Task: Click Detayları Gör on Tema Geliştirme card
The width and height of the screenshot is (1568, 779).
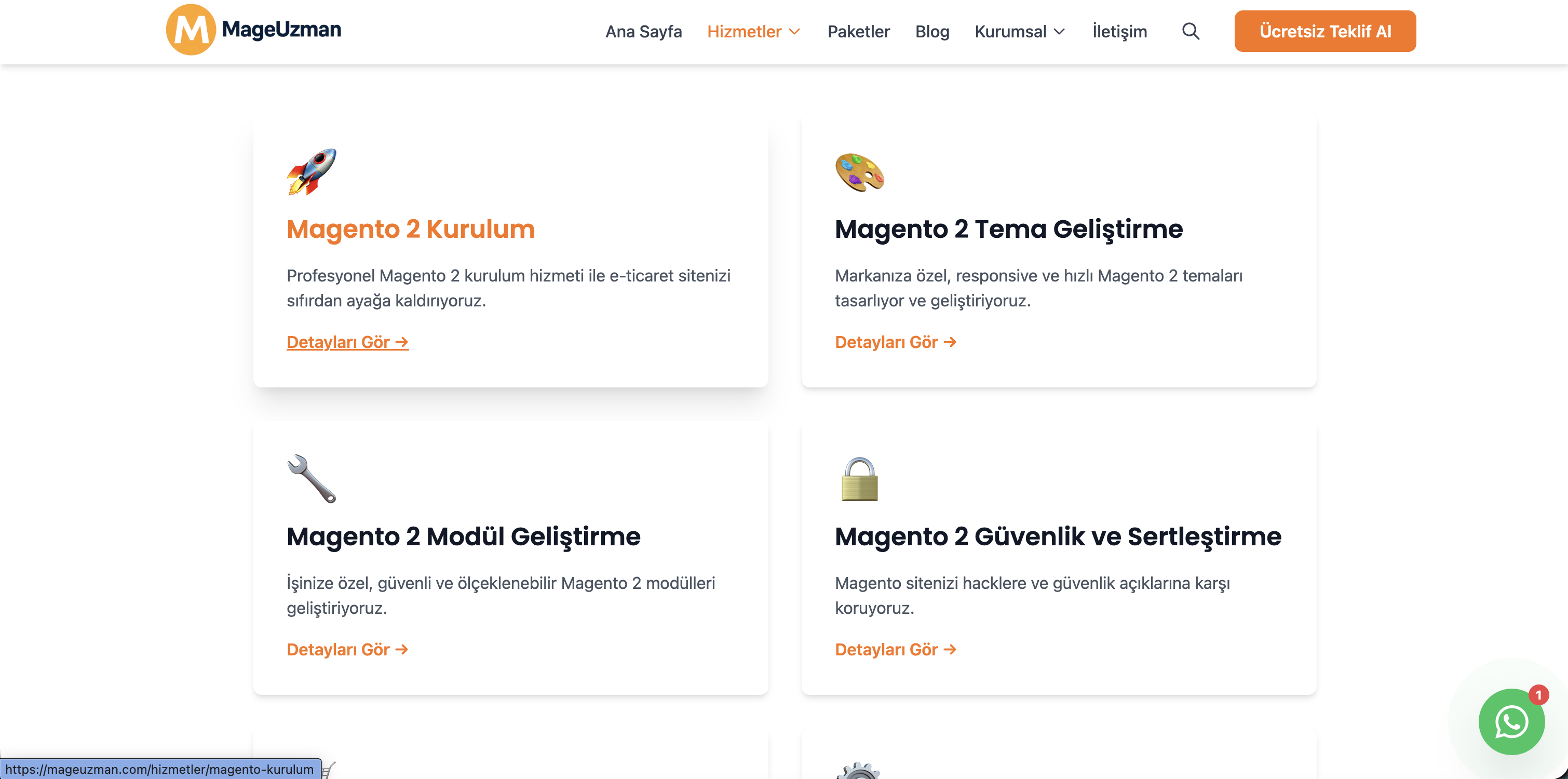Action: 896,342
